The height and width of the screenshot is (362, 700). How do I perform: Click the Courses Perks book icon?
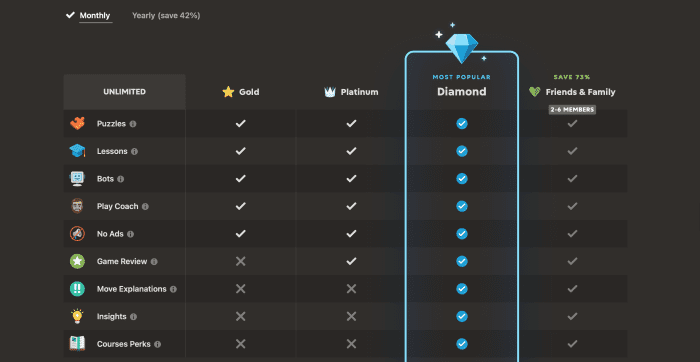77,344
